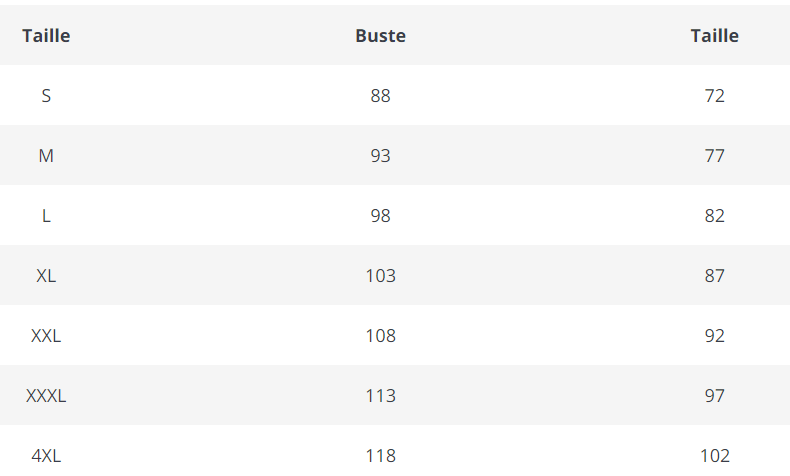Viewport: 790px width, 476px height.
Task: Click bust measurement 103 for XL
Action: click(x=380, y=276)
